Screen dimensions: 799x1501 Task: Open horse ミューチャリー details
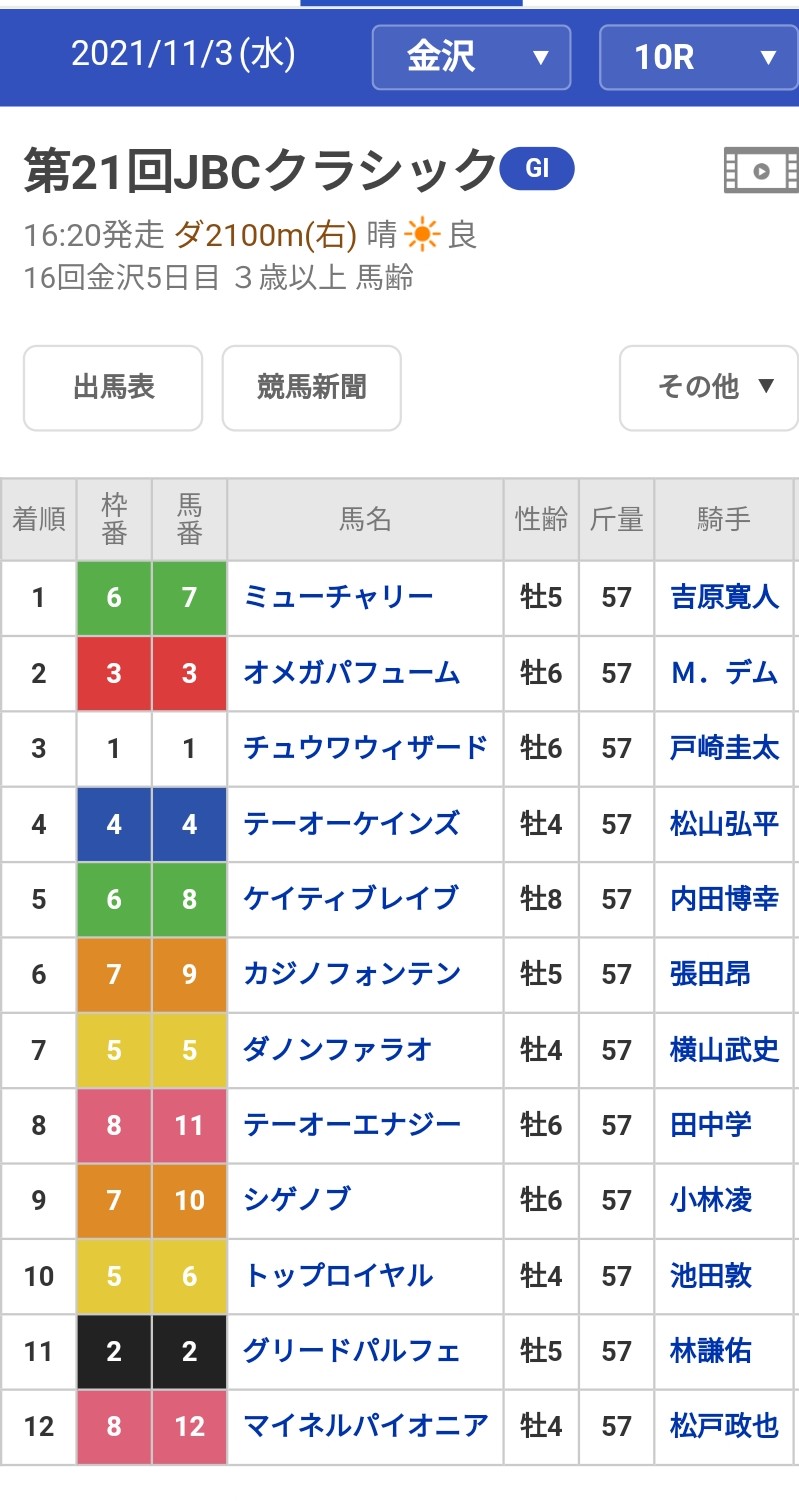coord(338,598)
